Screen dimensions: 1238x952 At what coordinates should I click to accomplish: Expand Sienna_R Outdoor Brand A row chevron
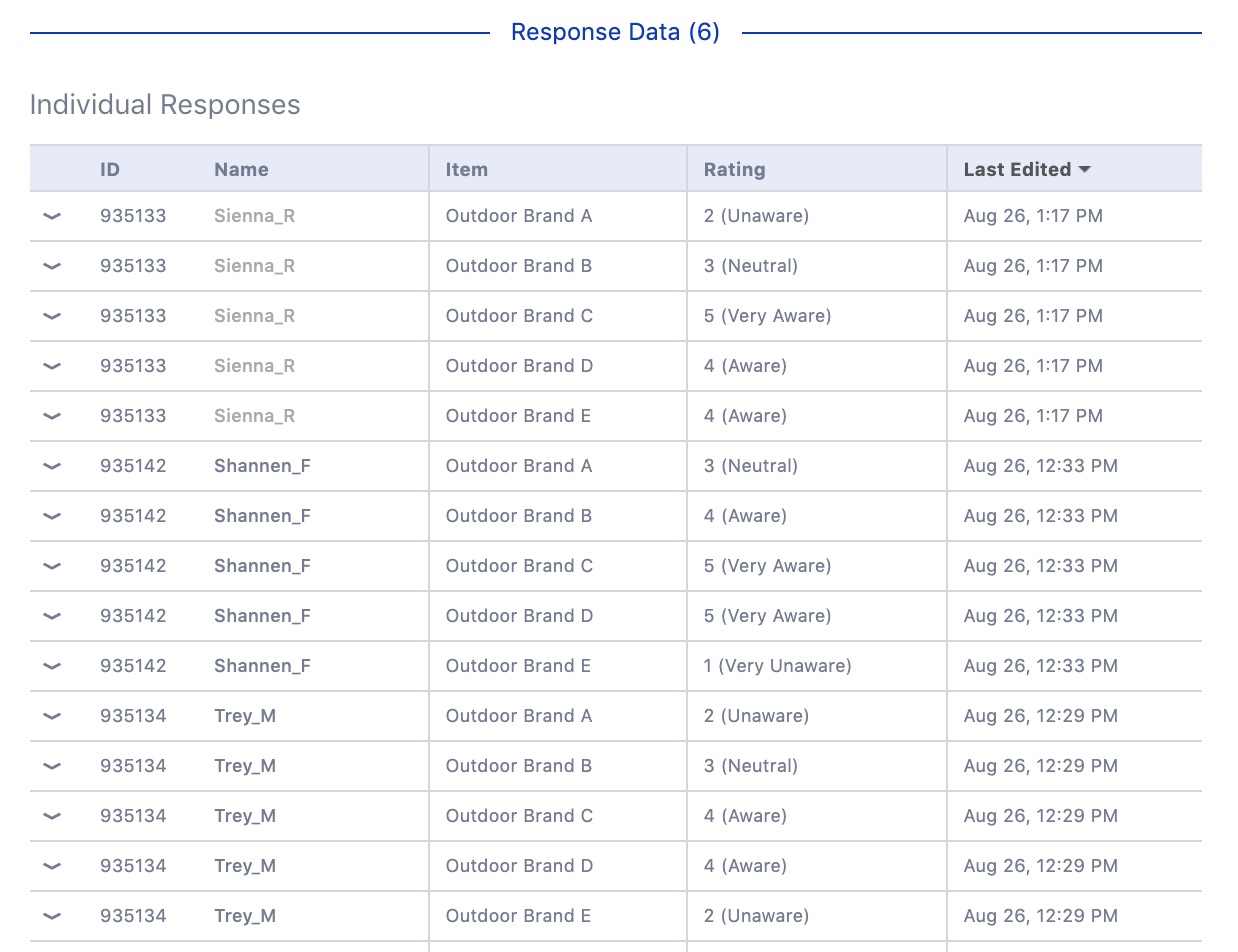point(52,216)
